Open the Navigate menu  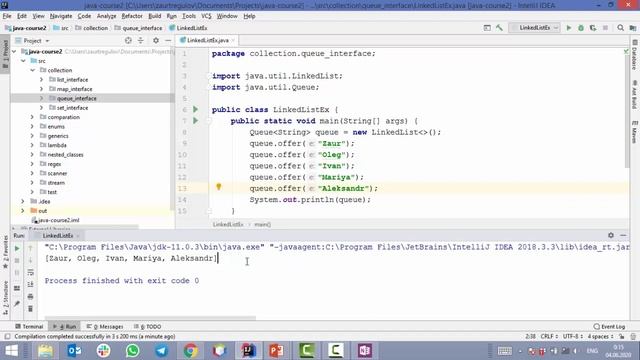click(61, 16)
